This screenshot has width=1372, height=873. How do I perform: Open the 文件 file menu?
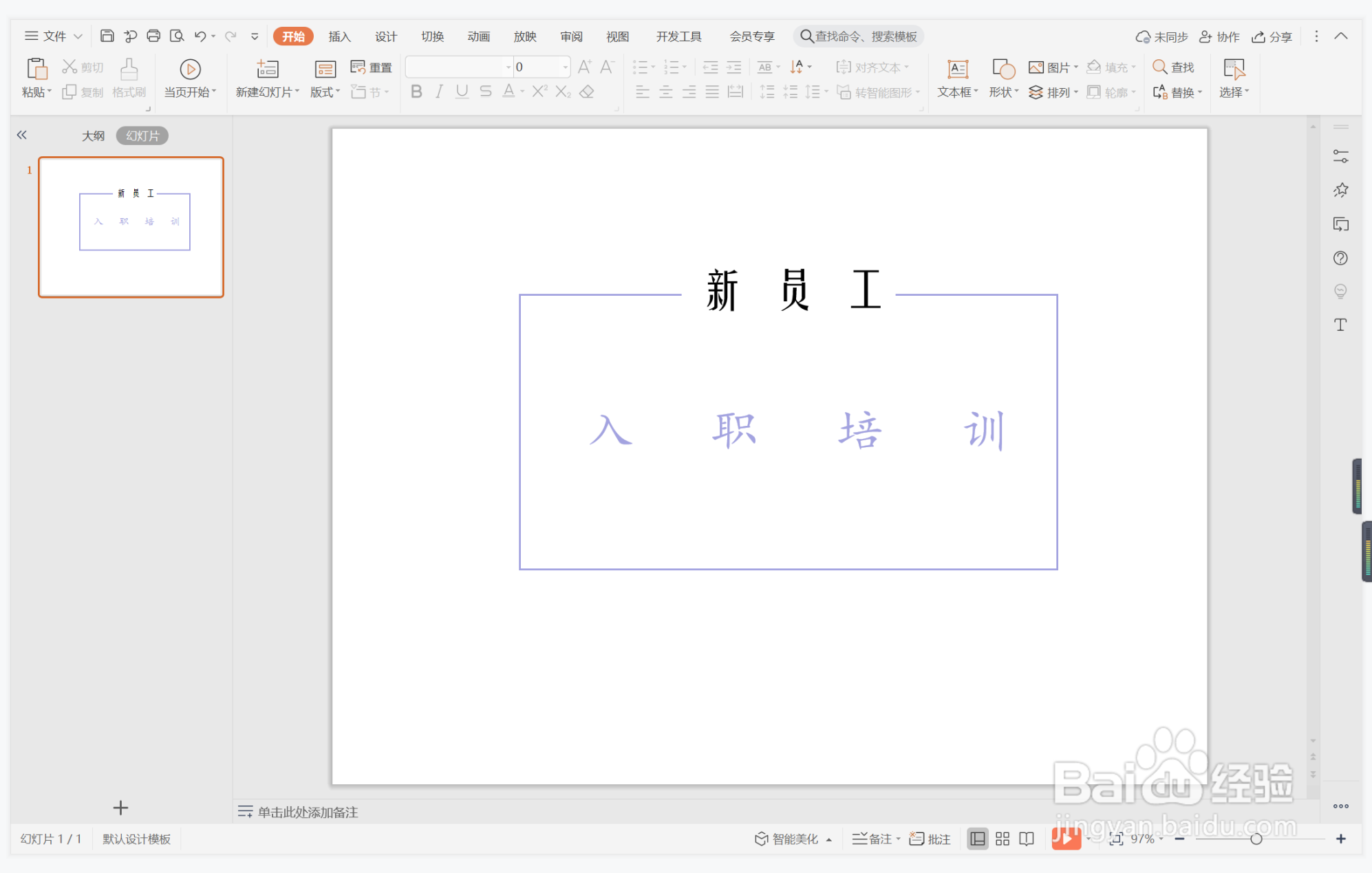(x=53, y=36)
